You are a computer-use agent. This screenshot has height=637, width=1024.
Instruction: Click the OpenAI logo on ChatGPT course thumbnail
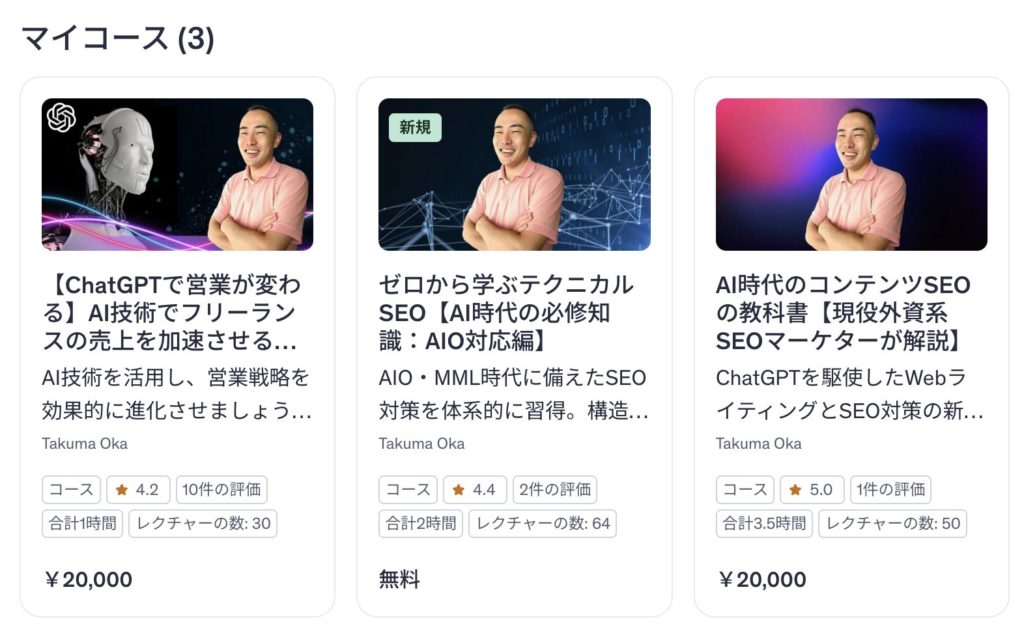tap(61, 118)
